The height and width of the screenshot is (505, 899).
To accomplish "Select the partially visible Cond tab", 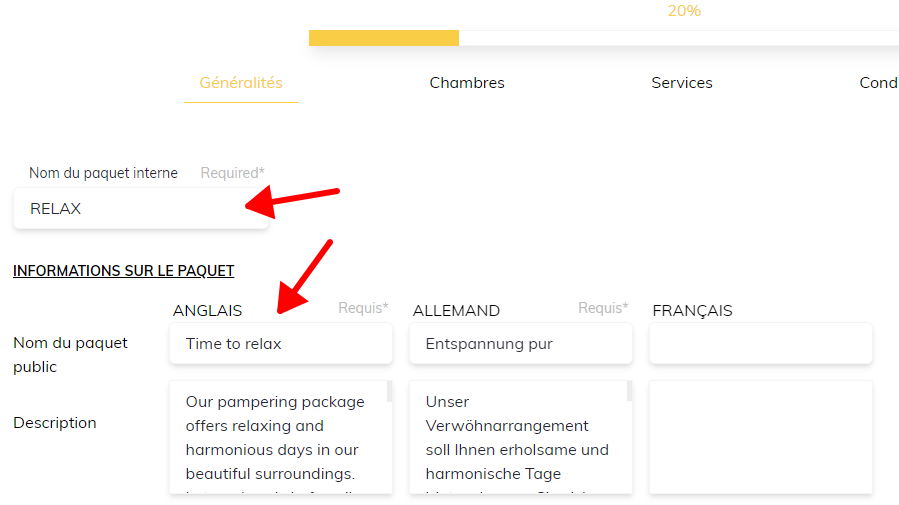I will 878,83.
